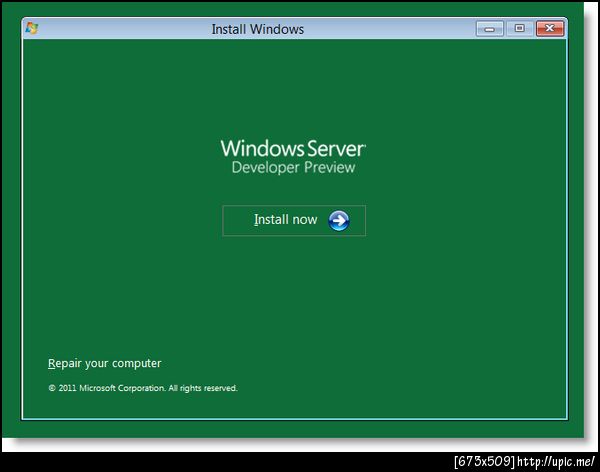The width and height of the screenshot is (600, 472).
Task: Click the Windows Server logo text
Action: tap(293, 149)
